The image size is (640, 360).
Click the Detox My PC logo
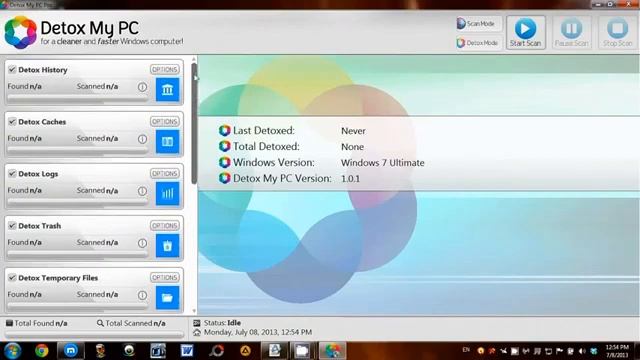(20, 33)
